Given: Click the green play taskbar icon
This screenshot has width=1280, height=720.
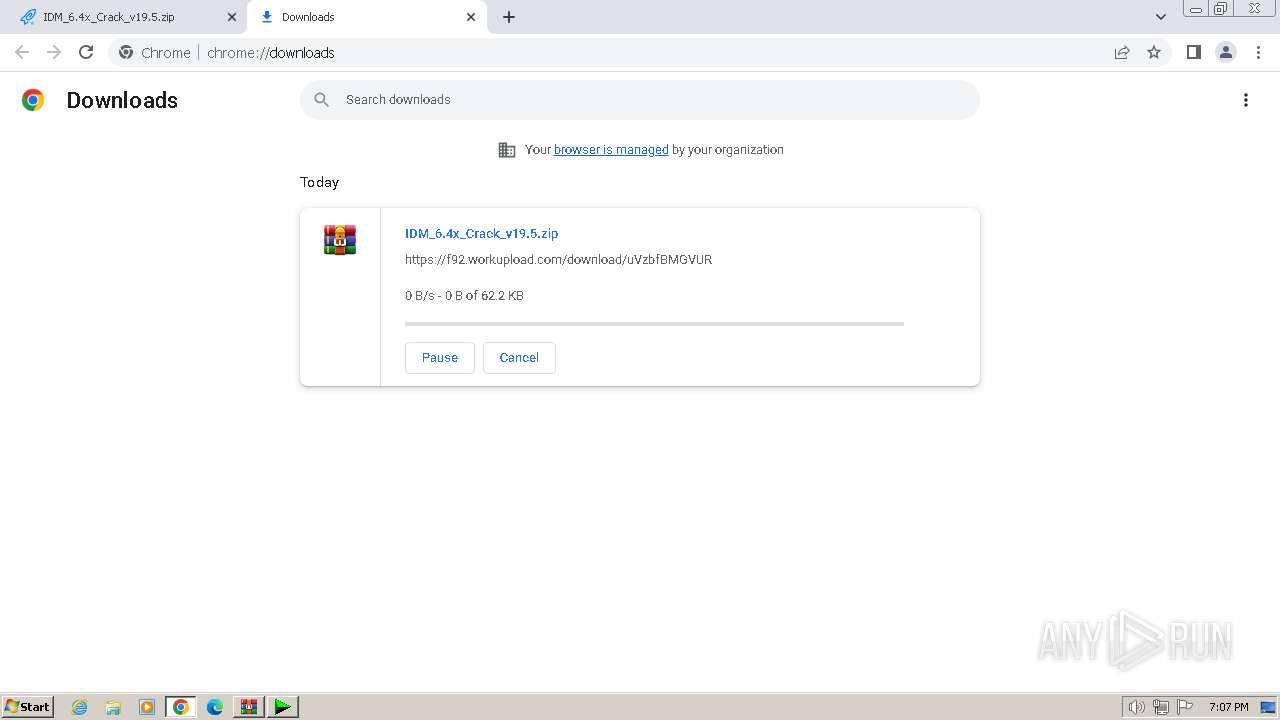Looking at the screenshot, I should tap(283, 707).
